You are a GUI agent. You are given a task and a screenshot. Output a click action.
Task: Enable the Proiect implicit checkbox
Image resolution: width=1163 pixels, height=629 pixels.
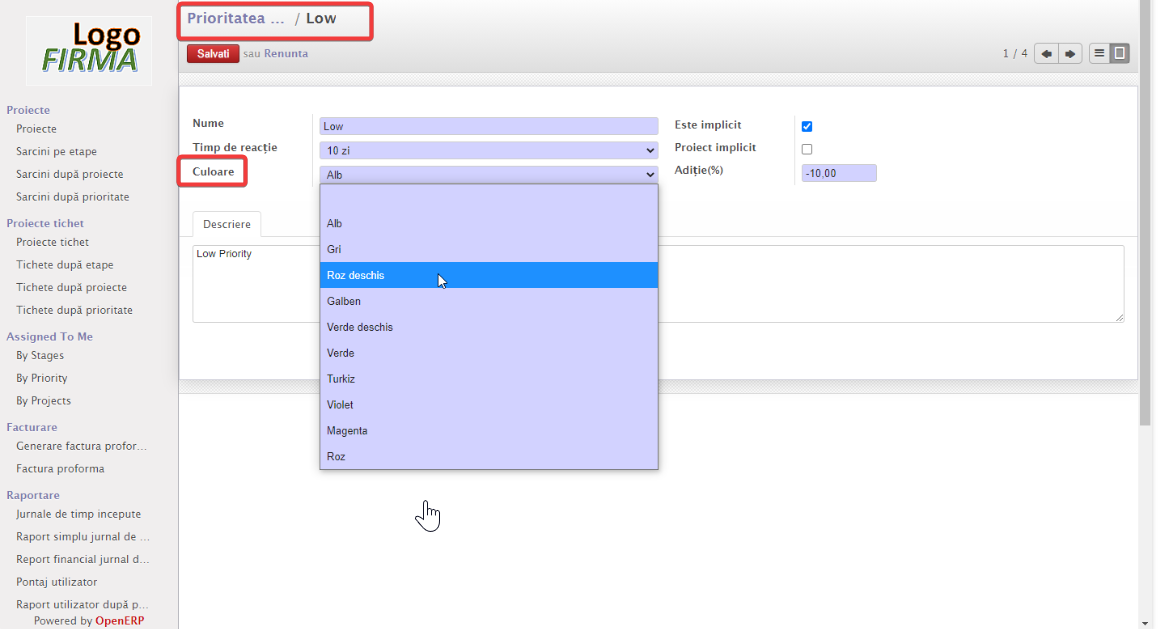(807, 149)
